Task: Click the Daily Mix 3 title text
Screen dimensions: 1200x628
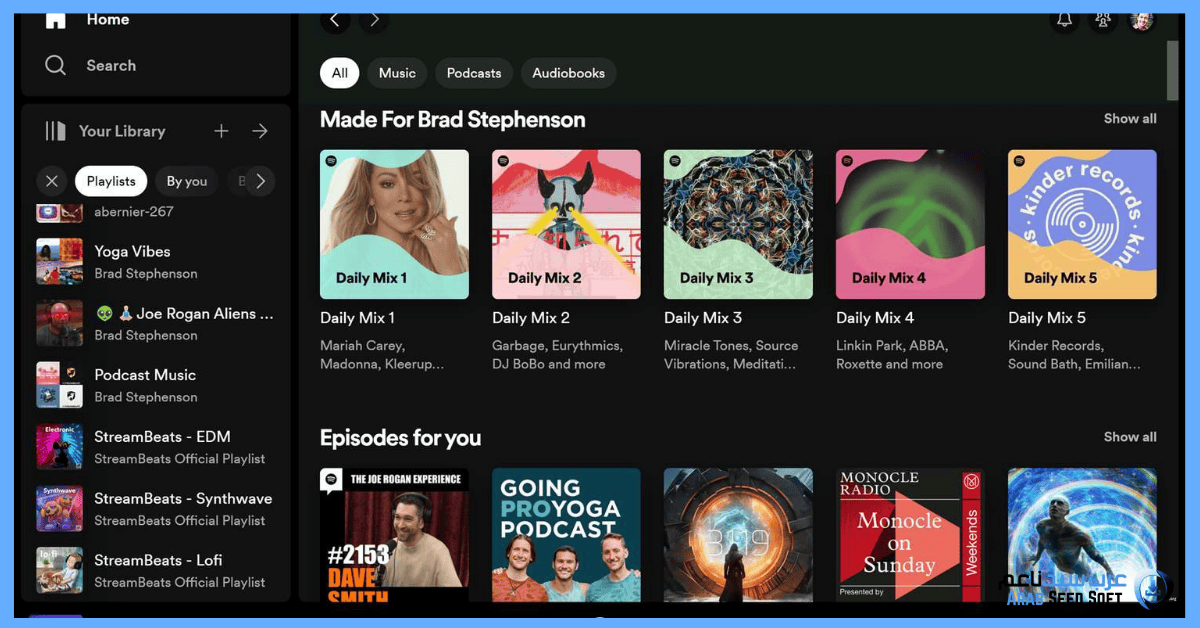Action: [x=703, y=318]
